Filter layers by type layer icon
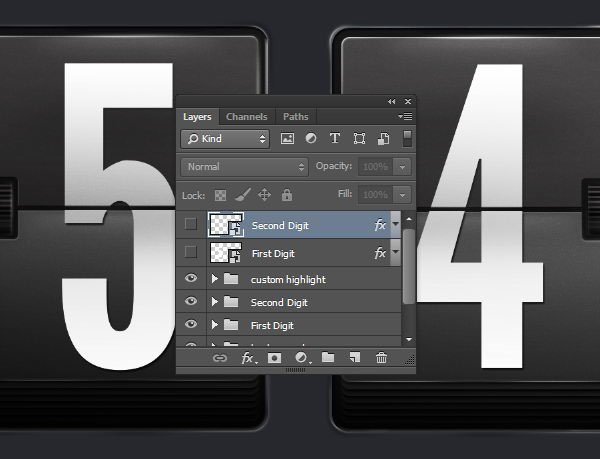This screenshot has height=459, width=600. pyautogui.click(x=335, y=138)
